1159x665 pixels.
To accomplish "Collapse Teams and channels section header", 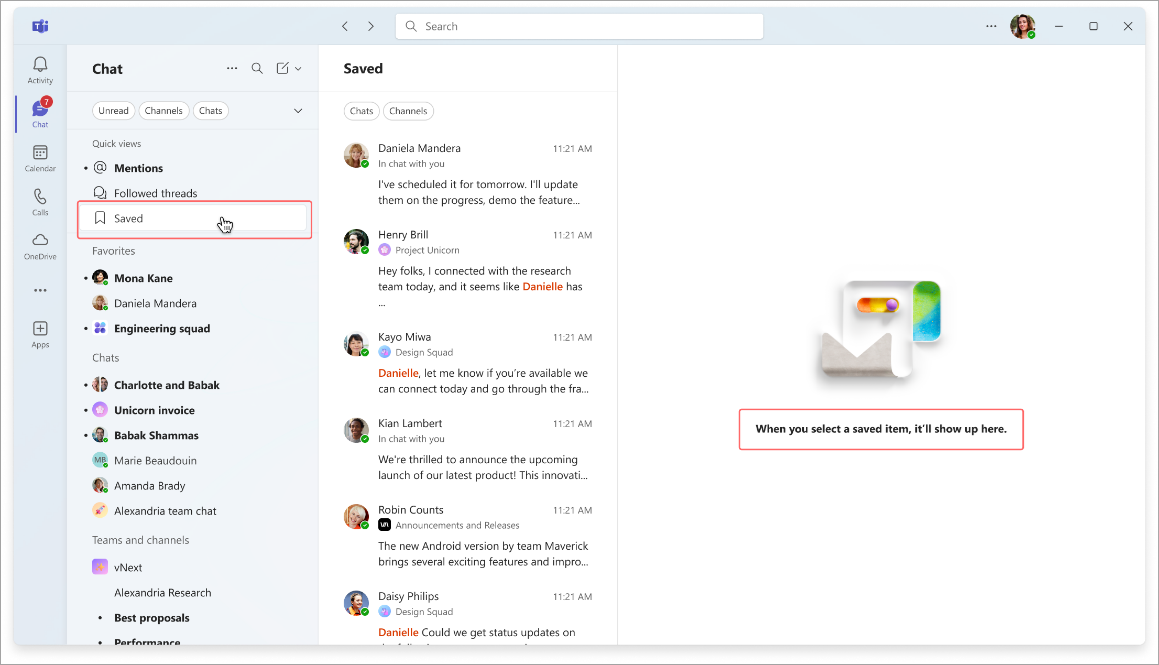I will [140, 540].
